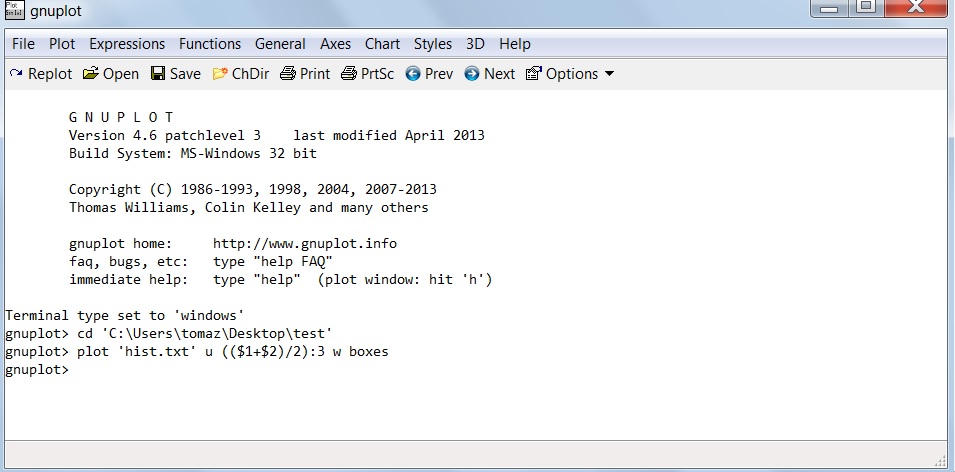Click "Terminal type set to 'windows'" line
The width and height of the screenshot is (955, 472).
[x=125, y=315]
